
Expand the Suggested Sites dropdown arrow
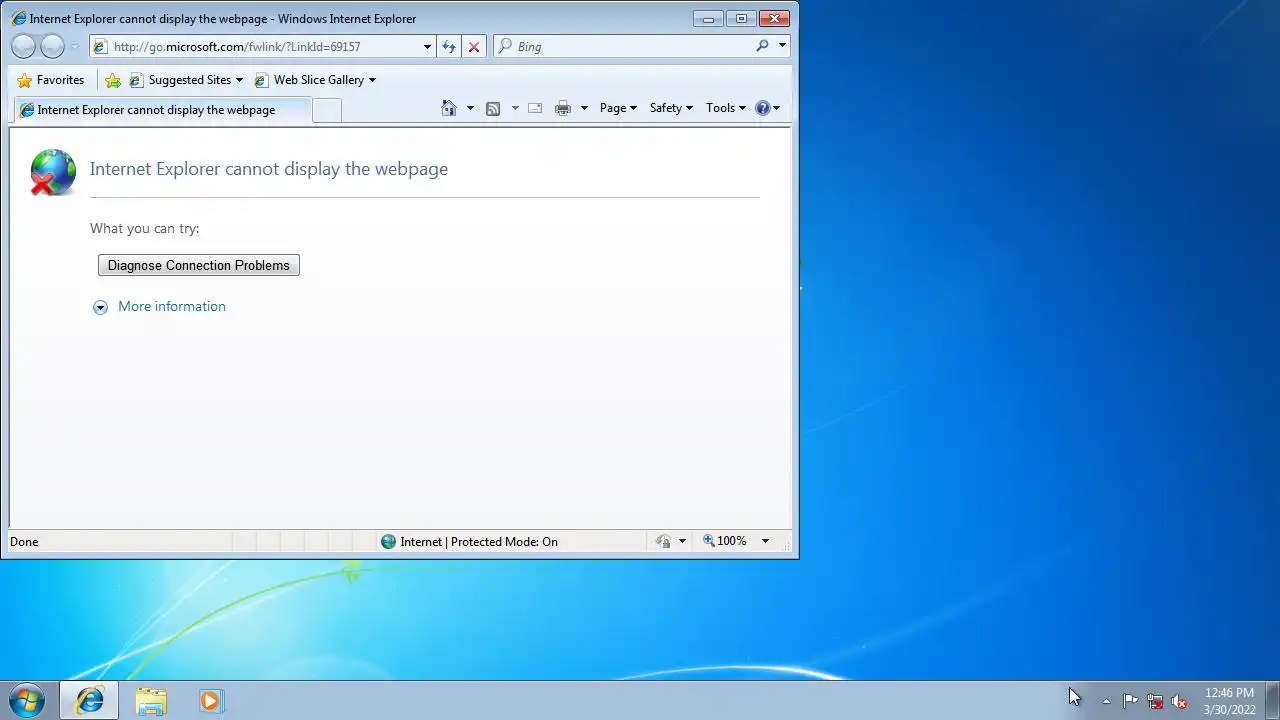click(239, 80)
